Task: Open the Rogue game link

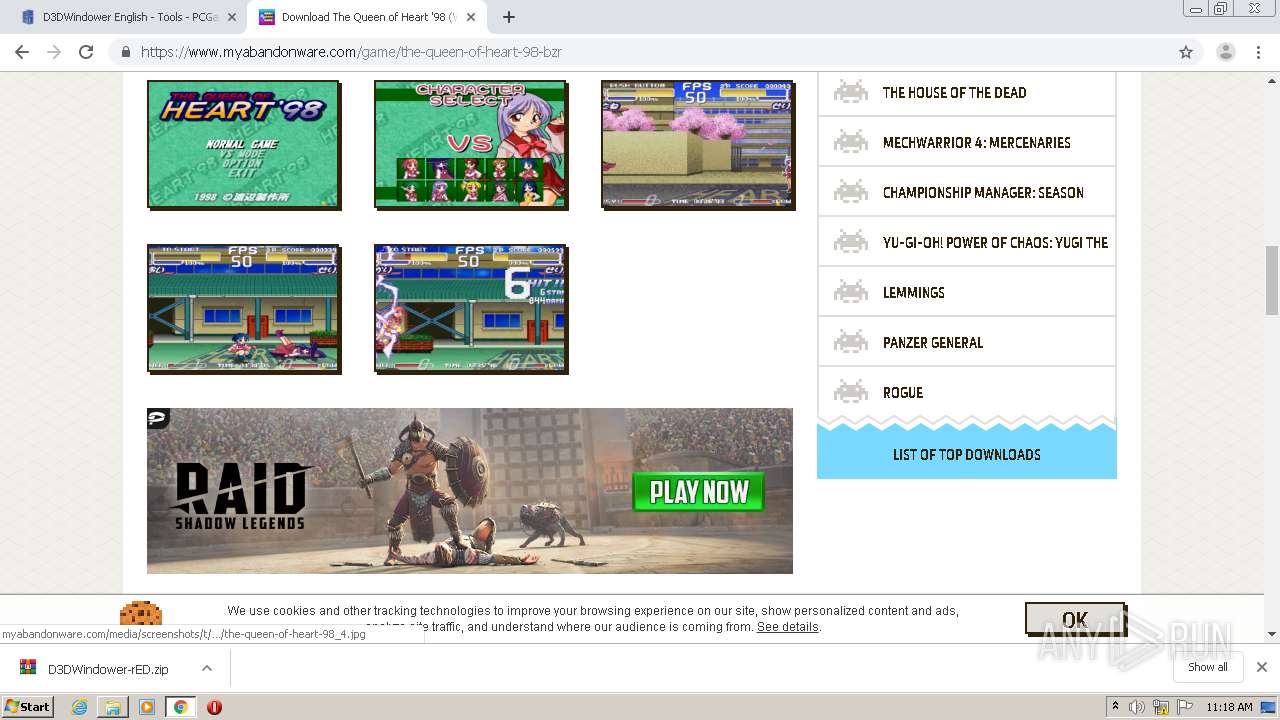Action: point(902,393)
